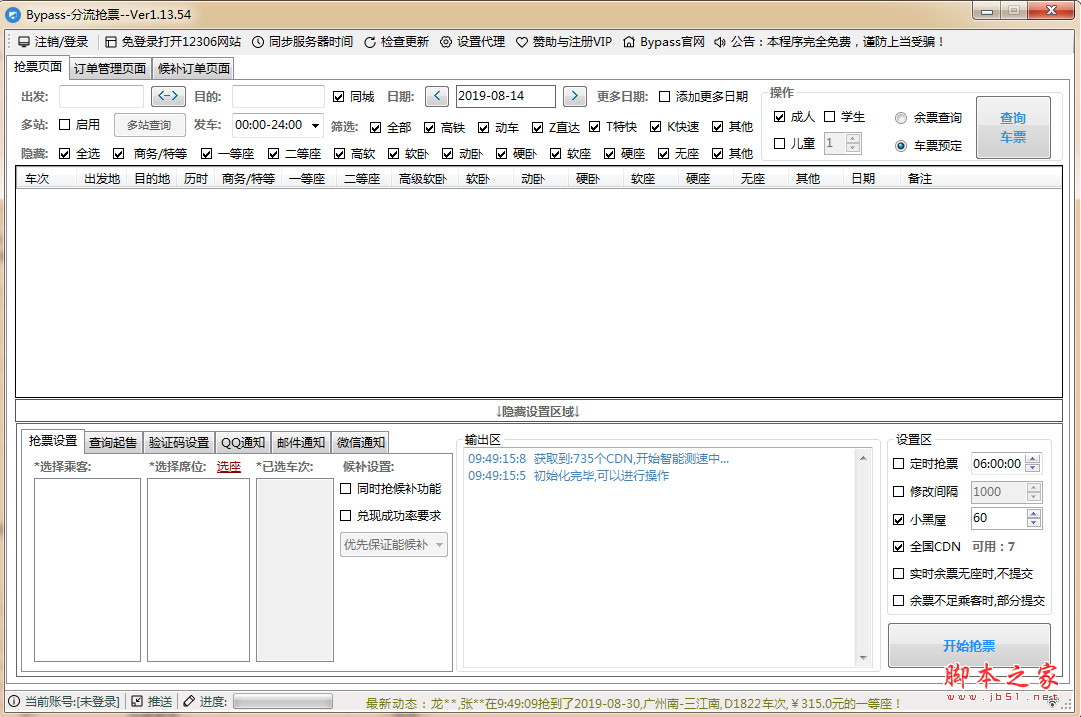Click the 同步服务器时间 clock icon

click(x=258, y=42)
